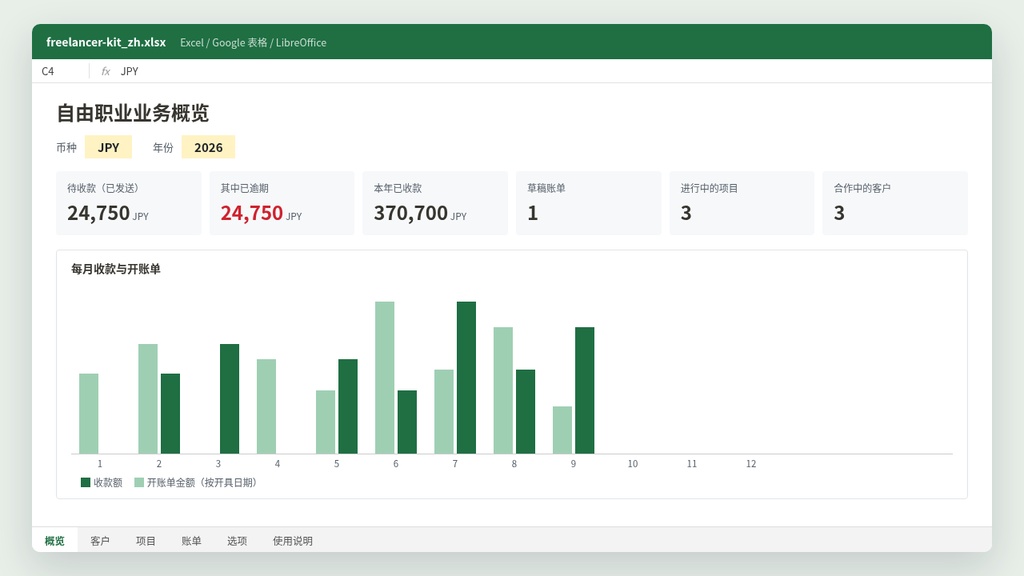Open the 账单 sheet tab
Screen dimensions: 1024x576
(x=191, y=541)
